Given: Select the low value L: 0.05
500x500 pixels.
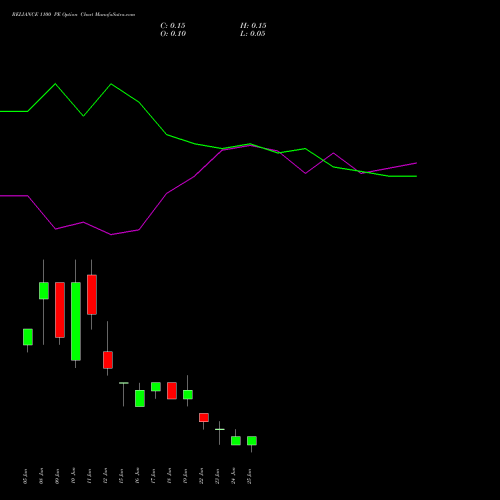Looking at the screenshot, I should (x=253, y=34).
